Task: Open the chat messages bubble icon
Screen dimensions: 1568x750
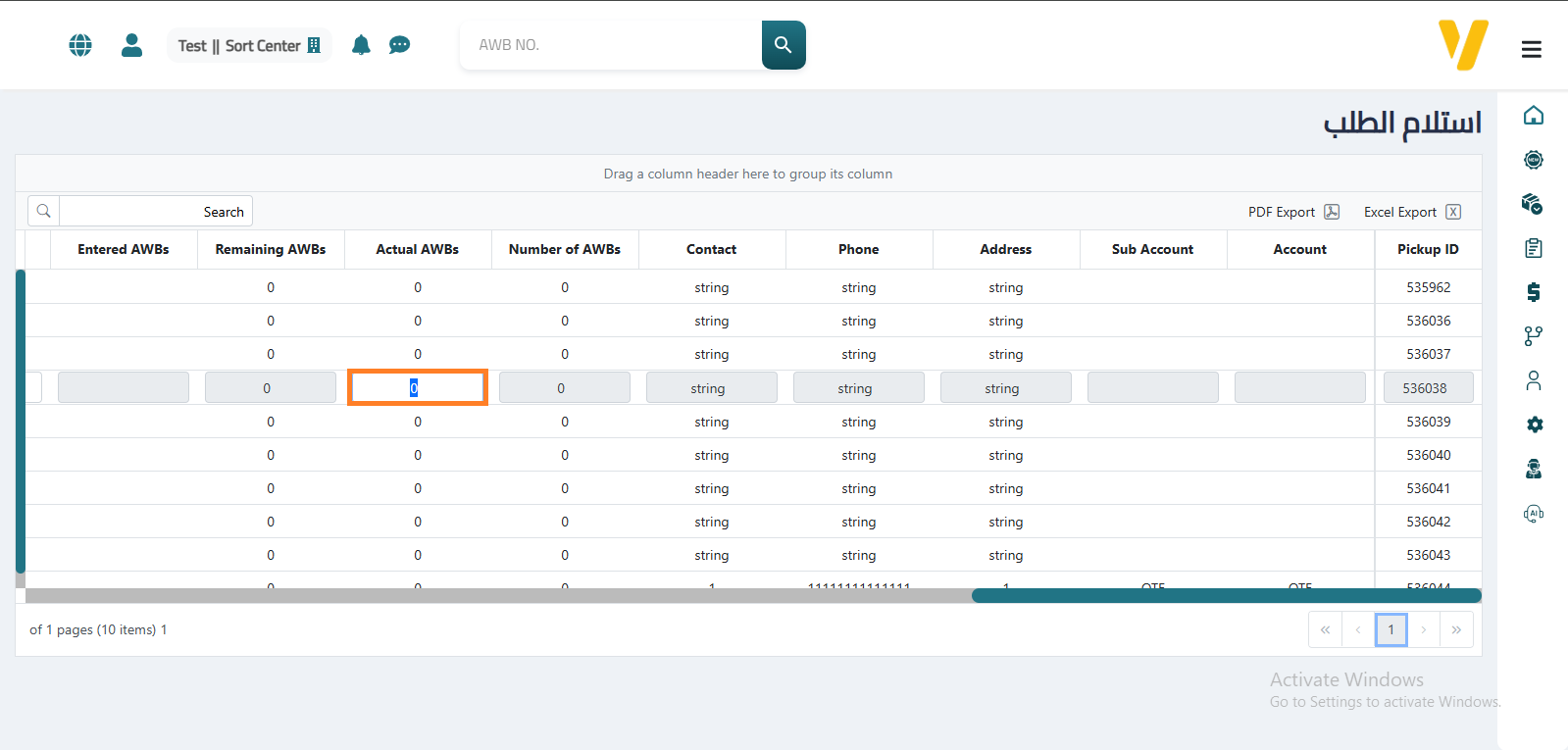Action: 399,45
